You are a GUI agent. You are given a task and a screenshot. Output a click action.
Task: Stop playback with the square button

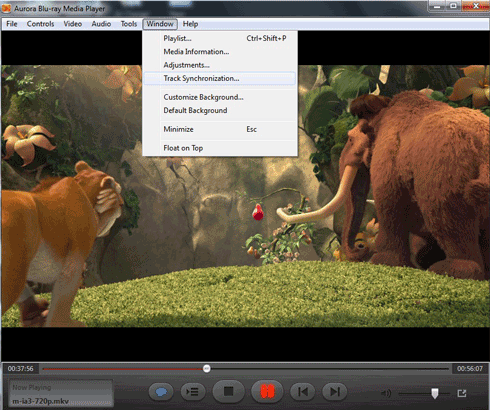[x=228, y=391]
